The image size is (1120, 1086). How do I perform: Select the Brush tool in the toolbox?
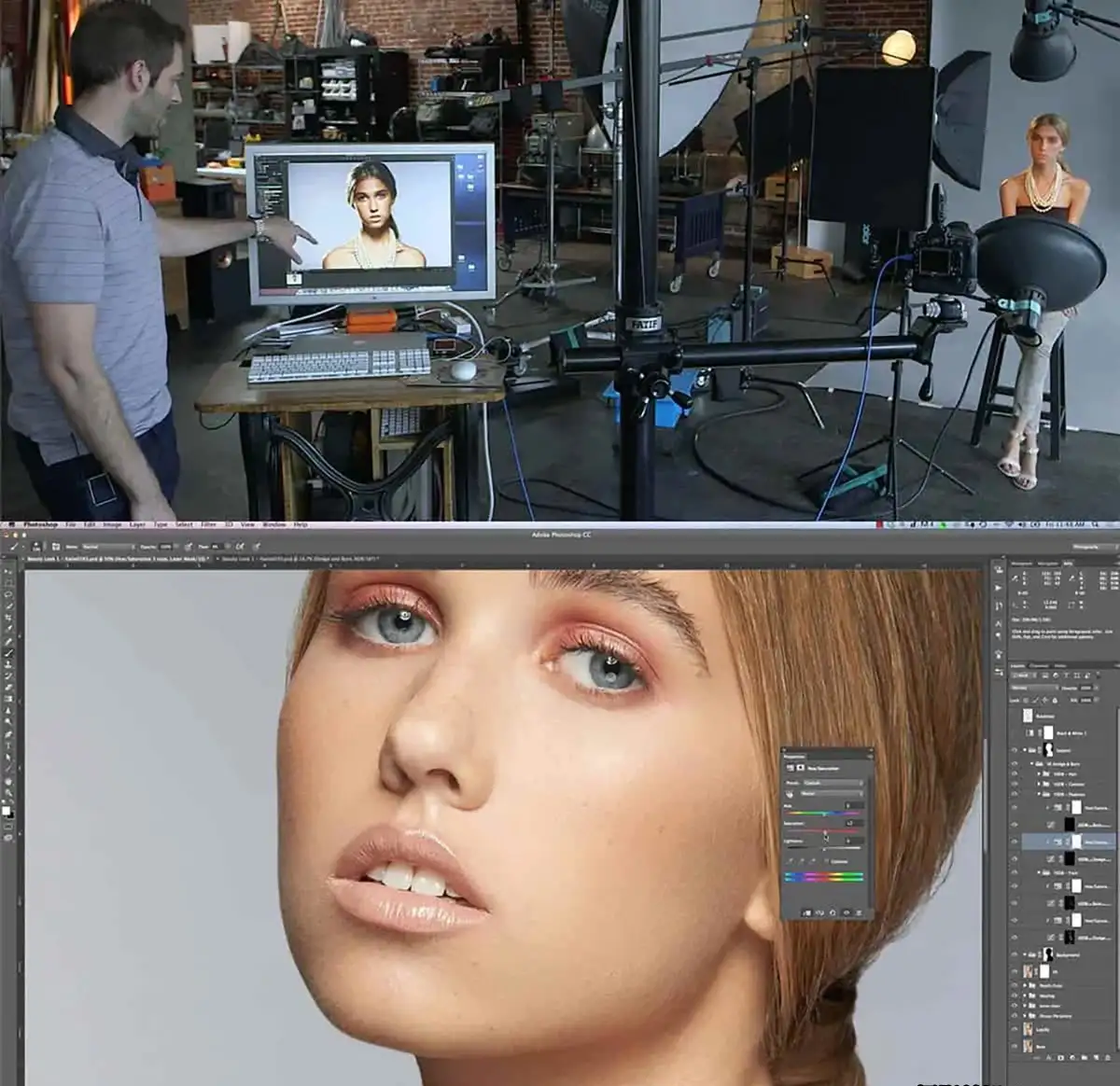9,653
